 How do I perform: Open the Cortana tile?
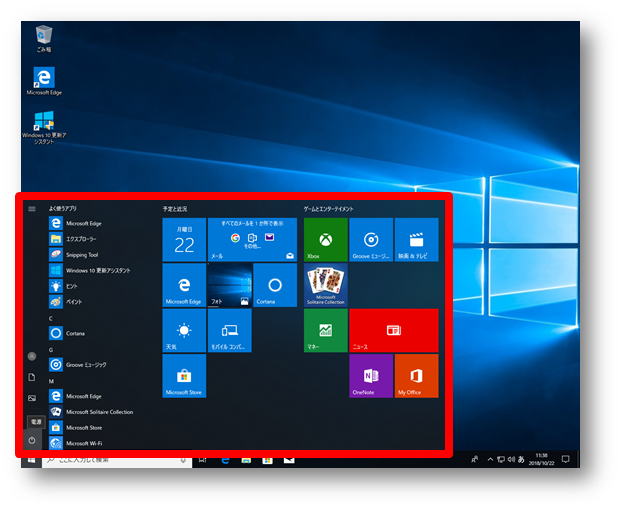pos(275,285)
